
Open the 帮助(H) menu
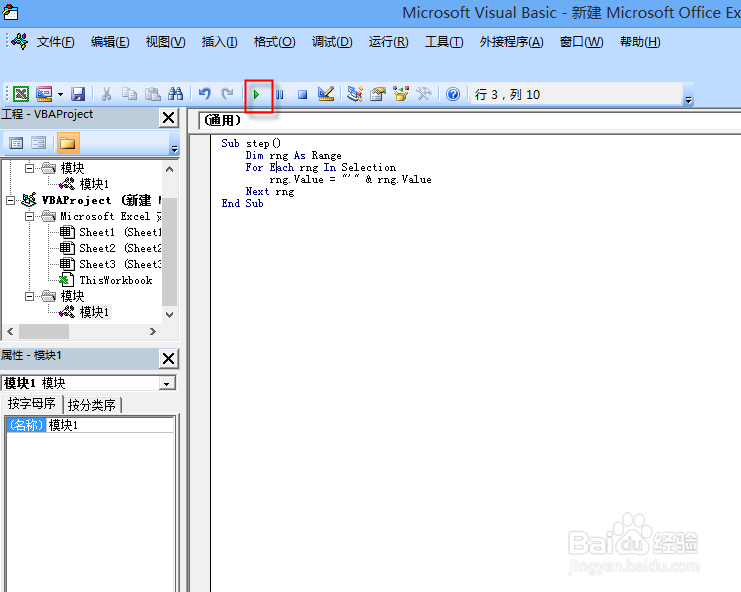pyautogui.click(x=640, y=42)
